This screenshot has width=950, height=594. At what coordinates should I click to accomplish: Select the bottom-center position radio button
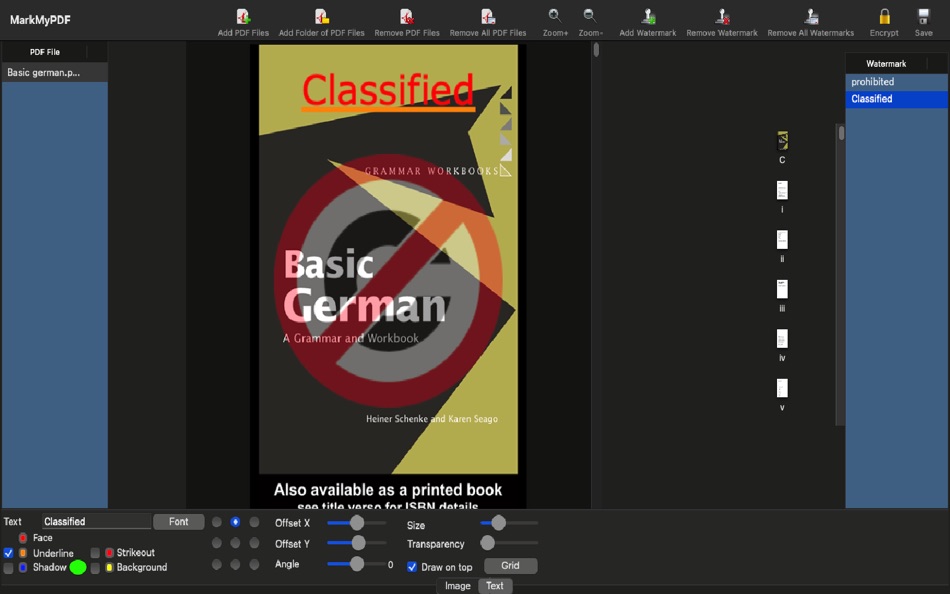[x=235, y=564]
